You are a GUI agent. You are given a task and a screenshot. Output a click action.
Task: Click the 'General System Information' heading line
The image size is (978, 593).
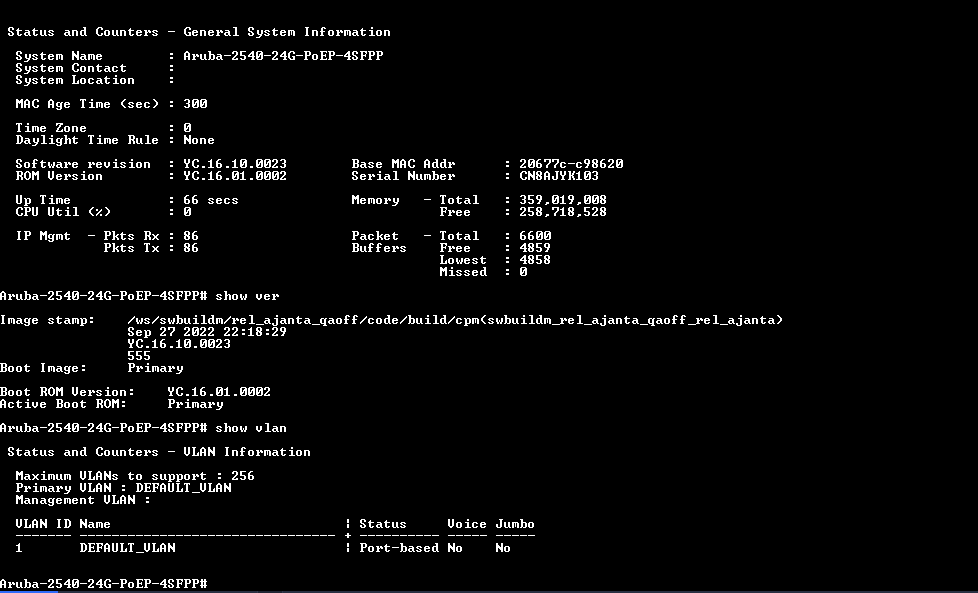(199, 32)
